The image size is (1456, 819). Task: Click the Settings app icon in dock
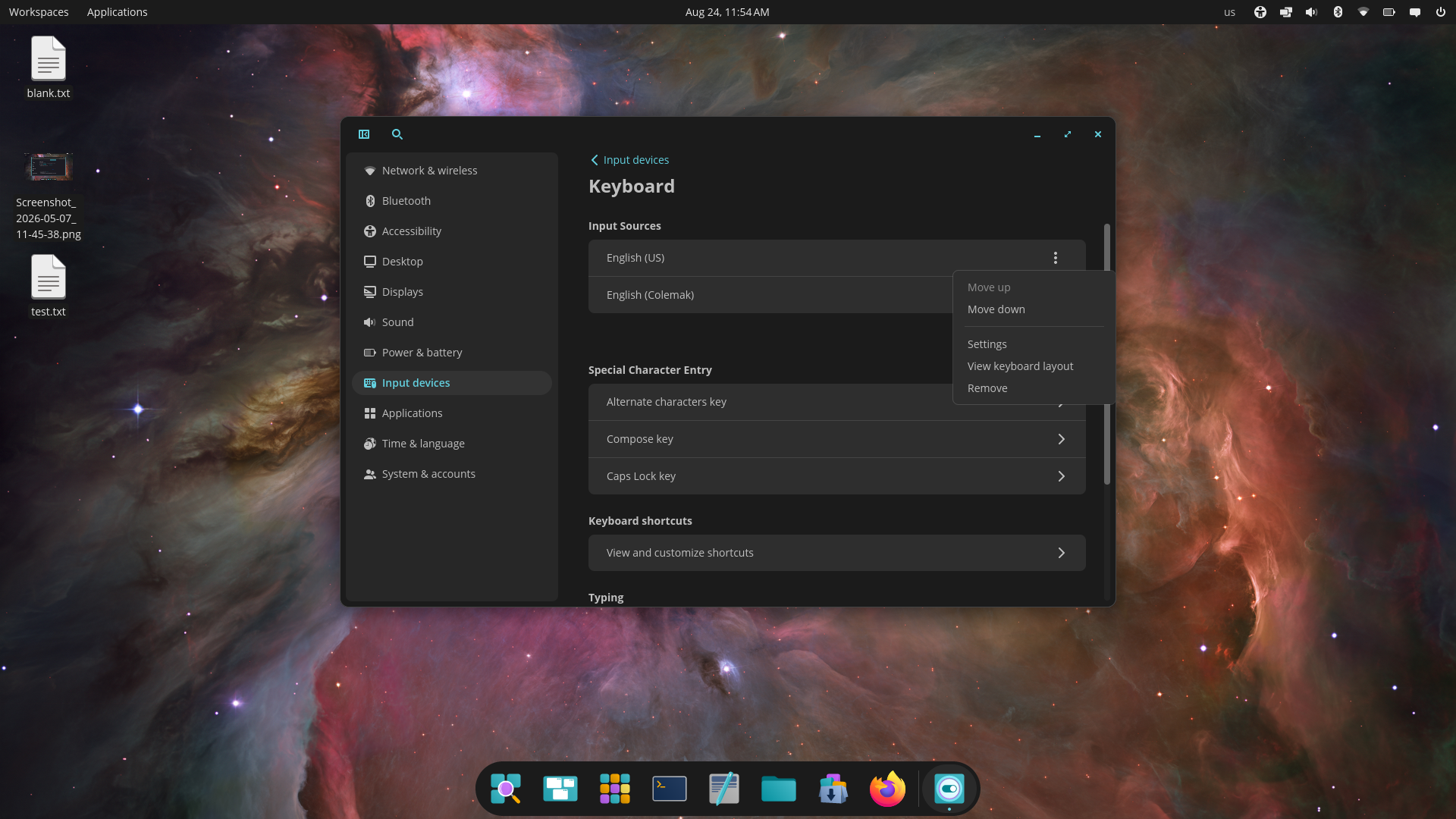949,789
